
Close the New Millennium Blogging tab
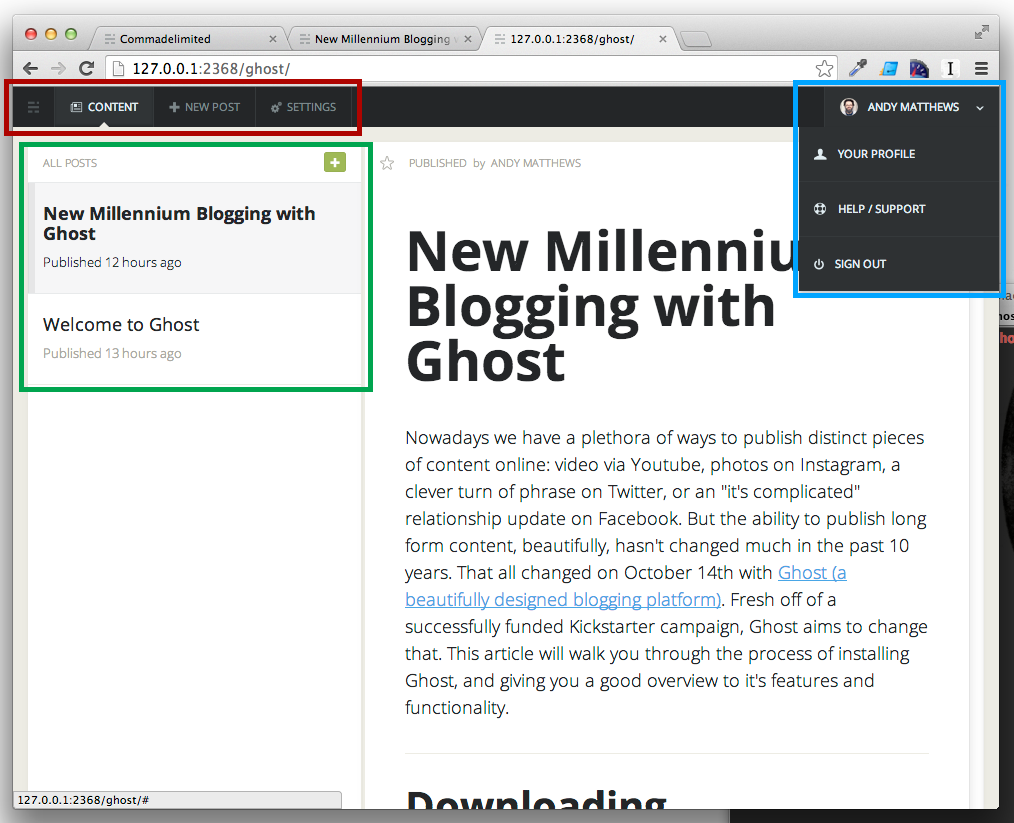click(468, 39)
